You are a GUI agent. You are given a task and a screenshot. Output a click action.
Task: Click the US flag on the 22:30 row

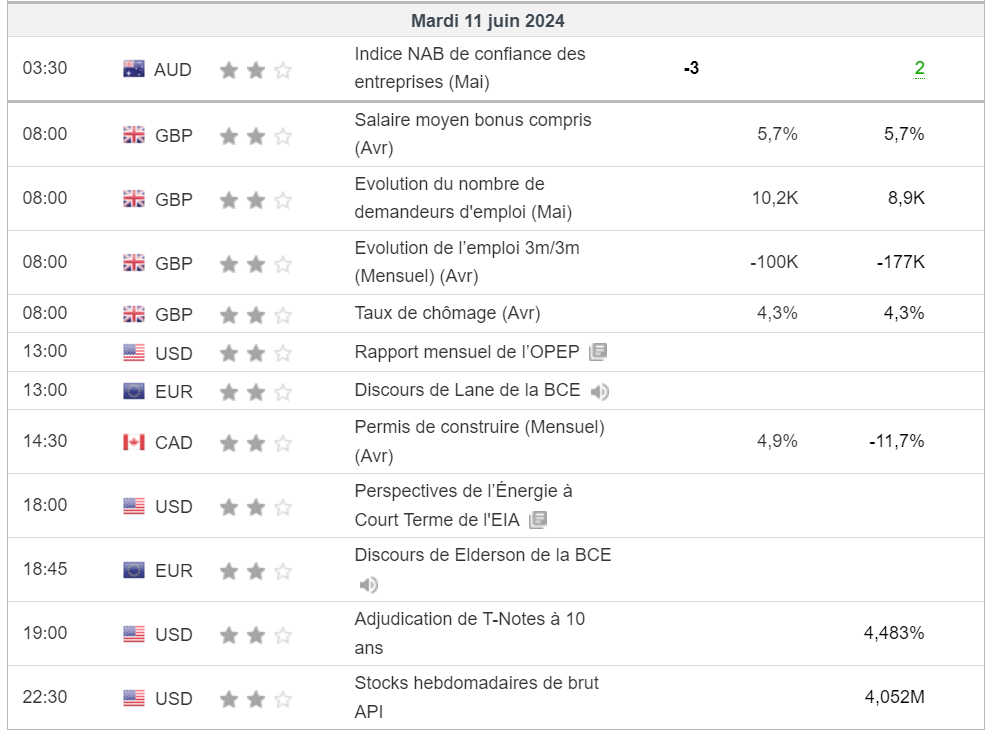click(x=133, y=698)
